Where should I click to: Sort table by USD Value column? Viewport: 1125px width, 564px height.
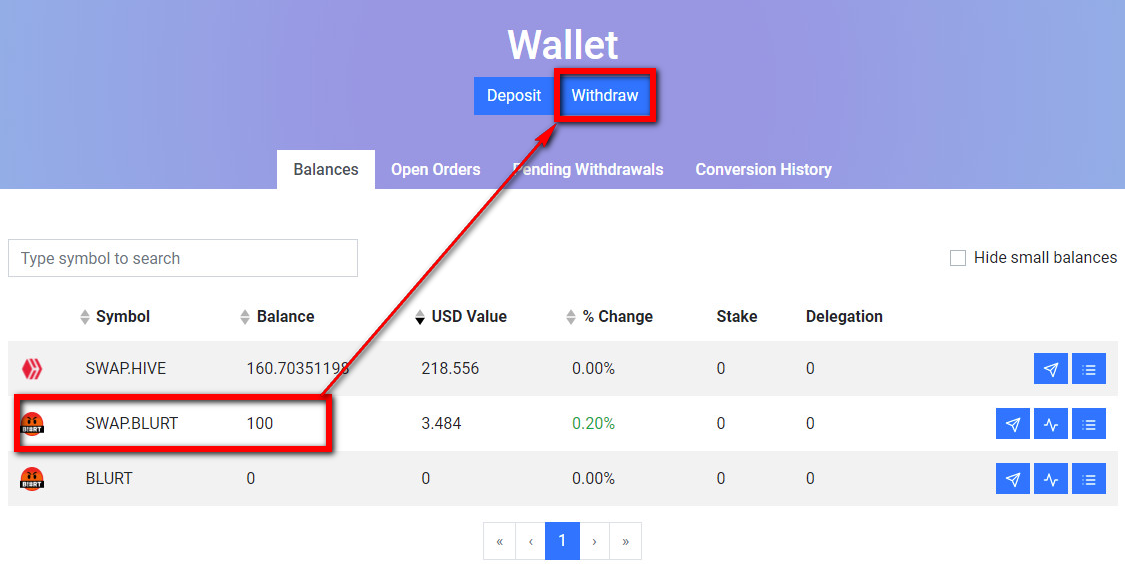tap(461, 316)
